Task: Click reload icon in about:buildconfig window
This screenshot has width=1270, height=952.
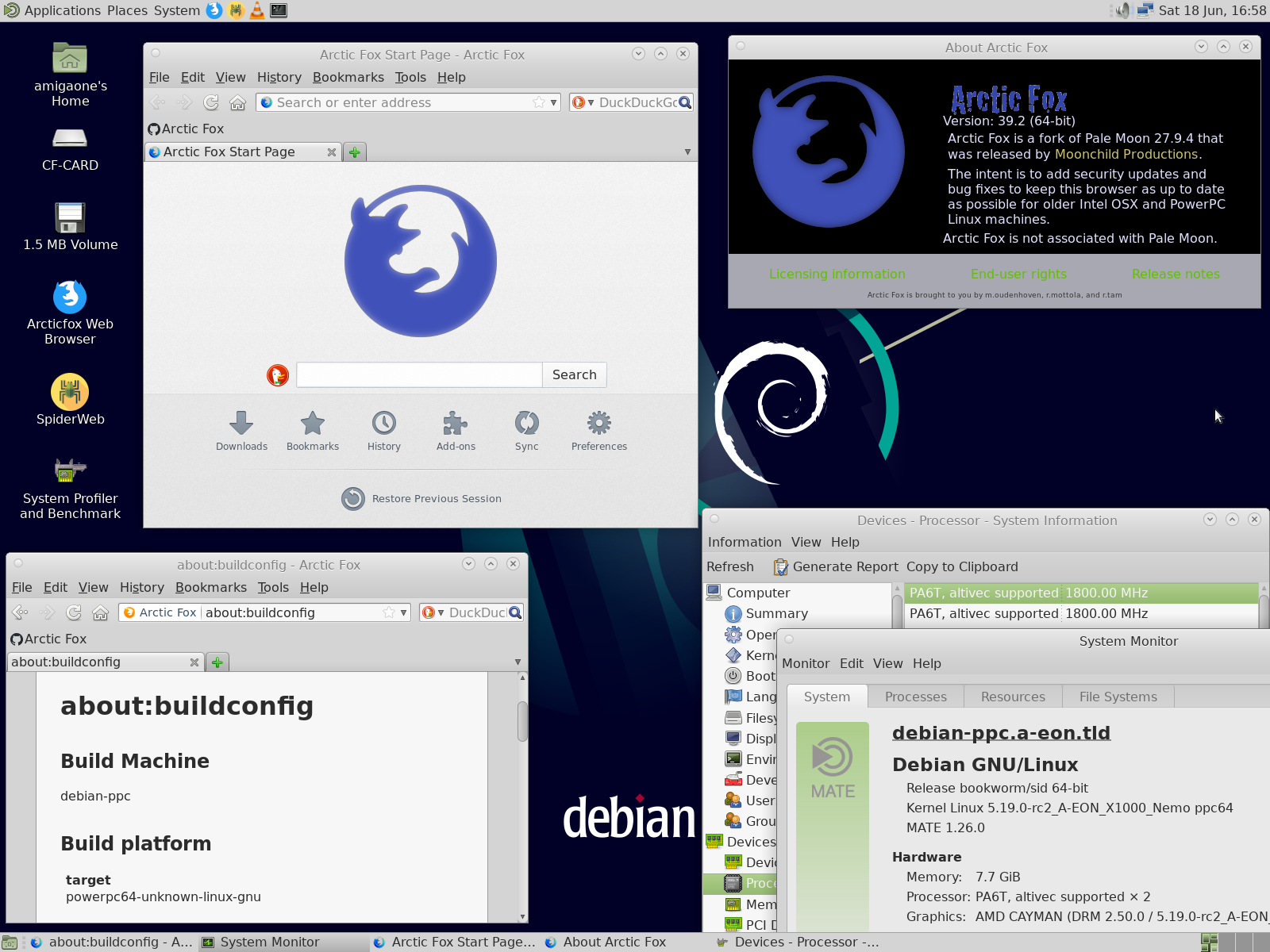Action: click(x=74, y=612)
